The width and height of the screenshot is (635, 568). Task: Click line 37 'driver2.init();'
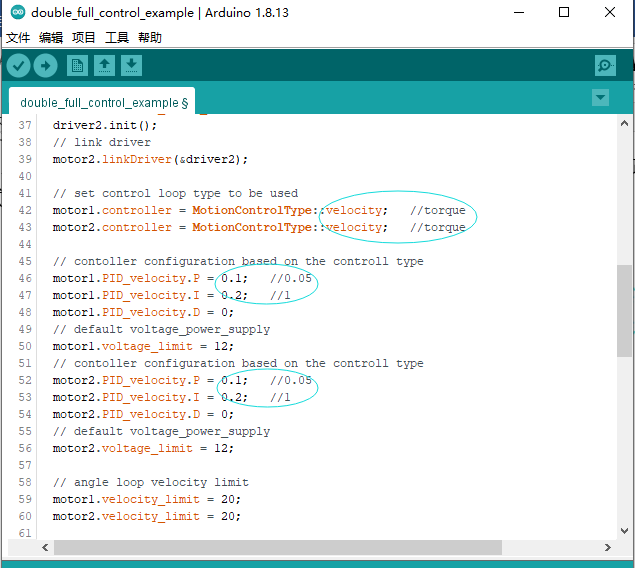pyautogui.click(x=104, y=125)
